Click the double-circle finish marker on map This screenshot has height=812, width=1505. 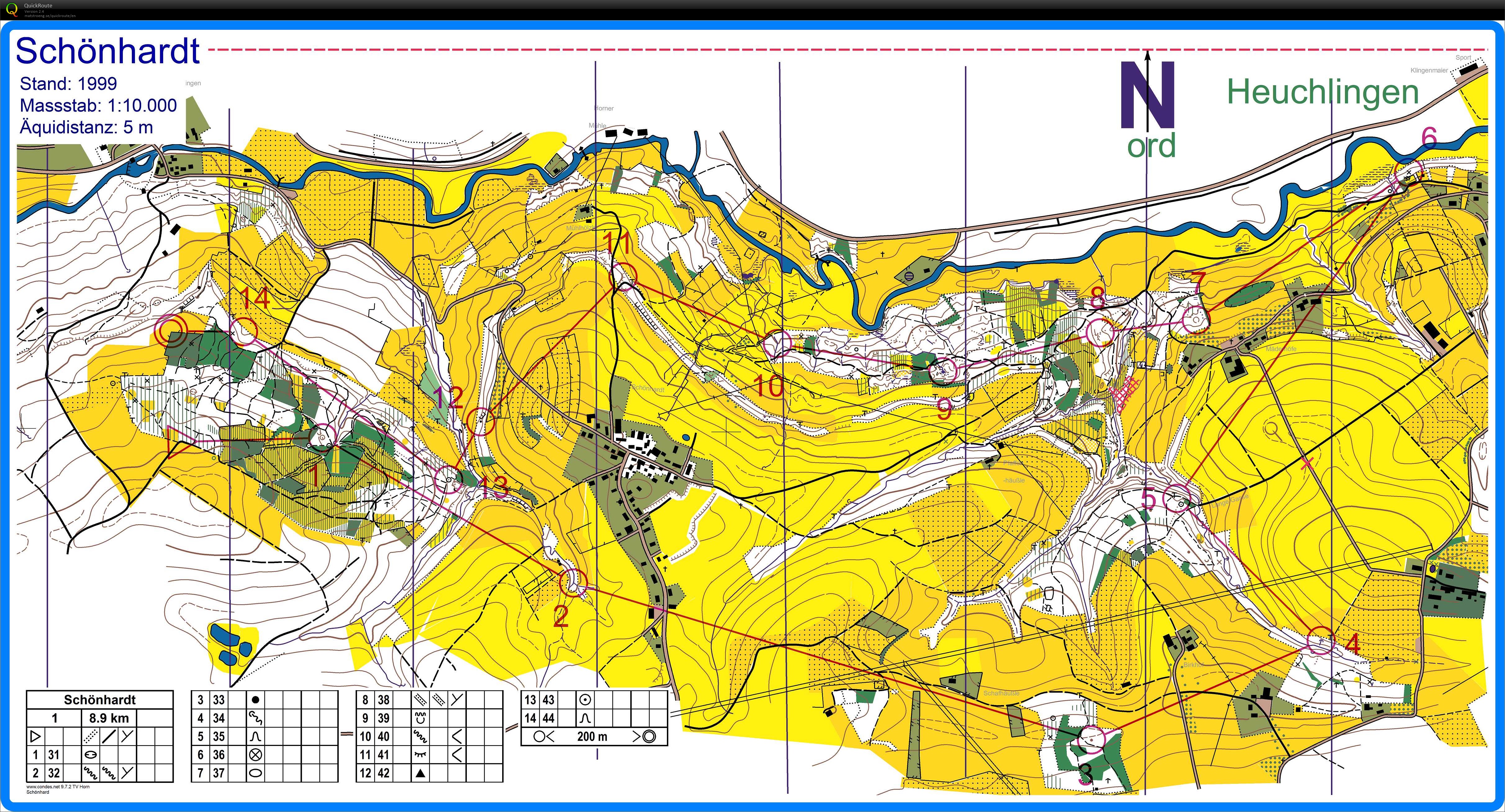point(171,331)
